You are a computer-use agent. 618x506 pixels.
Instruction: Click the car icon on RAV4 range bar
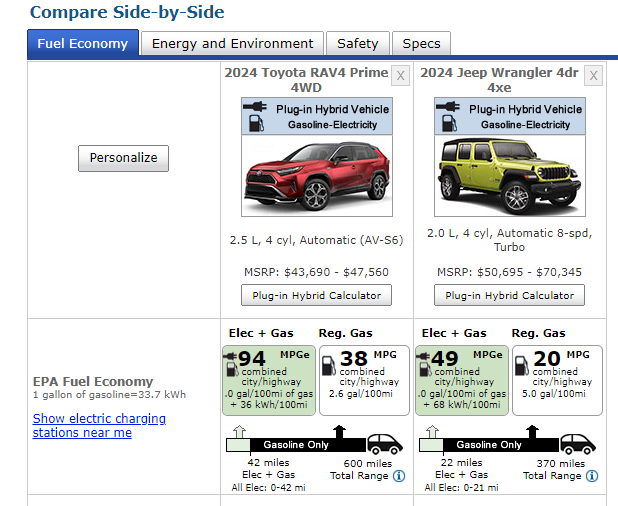385,444
